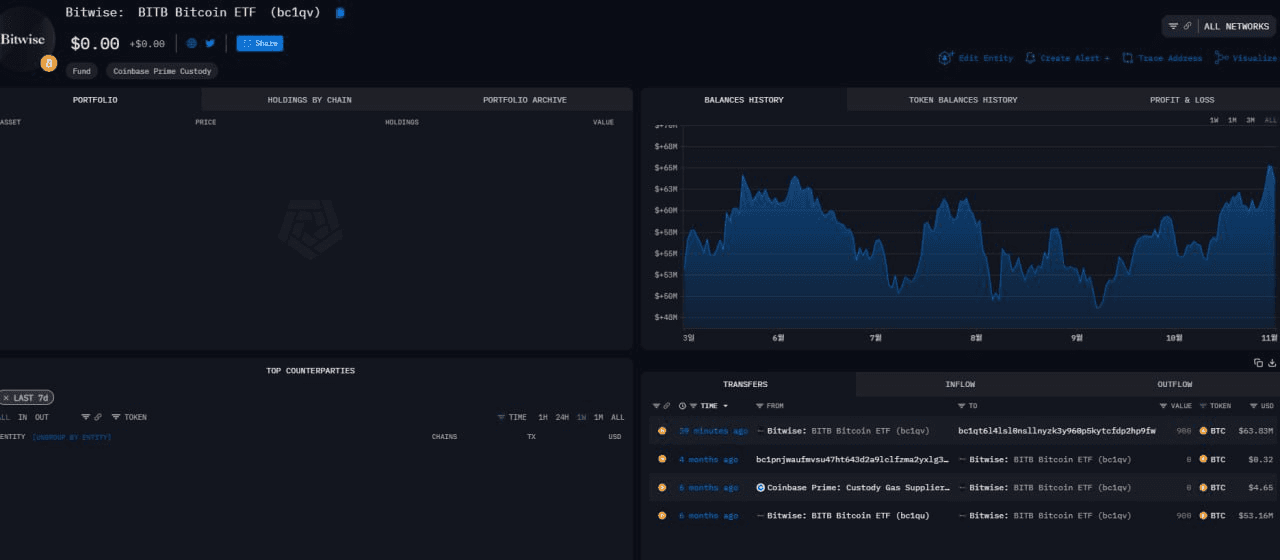This screenshot has height=560, width=1280.
Task: Set counterparties time range to 1H
Action: click(543, 417)
